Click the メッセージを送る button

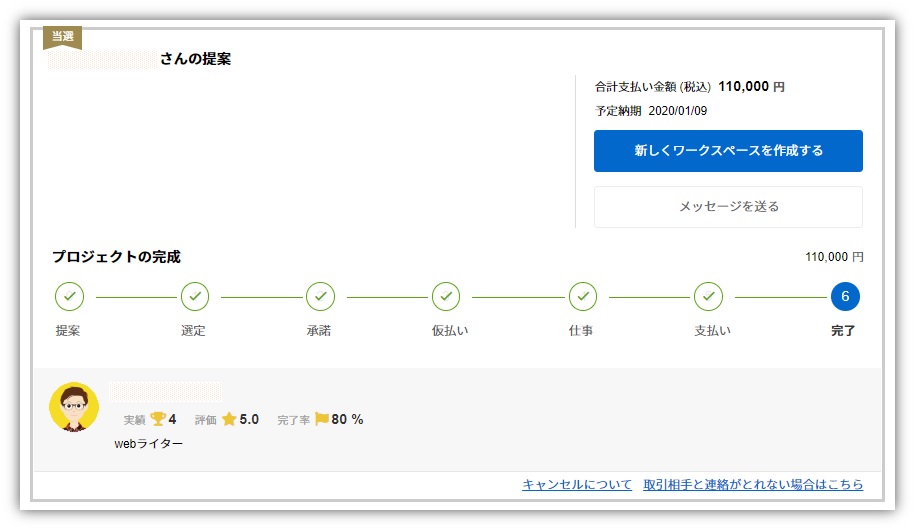(728, 207)
